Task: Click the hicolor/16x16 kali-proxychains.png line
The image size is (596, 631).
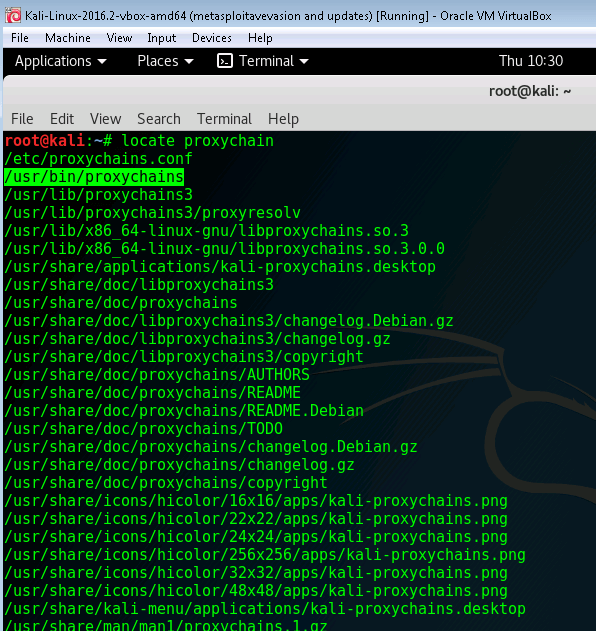Action: click(x=256, y=501)
